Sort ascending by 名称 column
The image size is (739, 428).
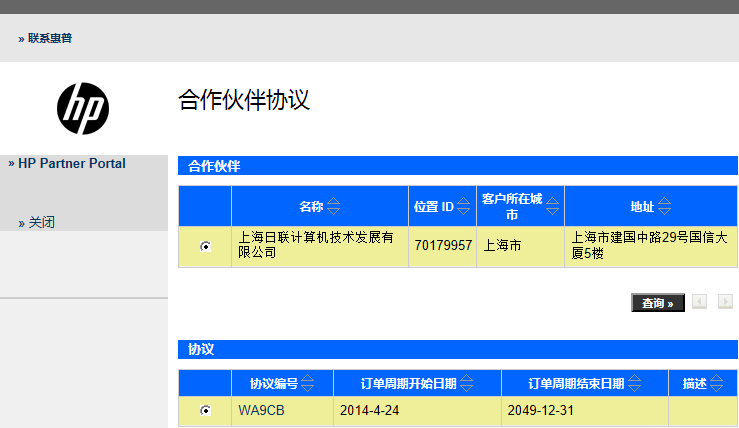[x=334, y=201]
